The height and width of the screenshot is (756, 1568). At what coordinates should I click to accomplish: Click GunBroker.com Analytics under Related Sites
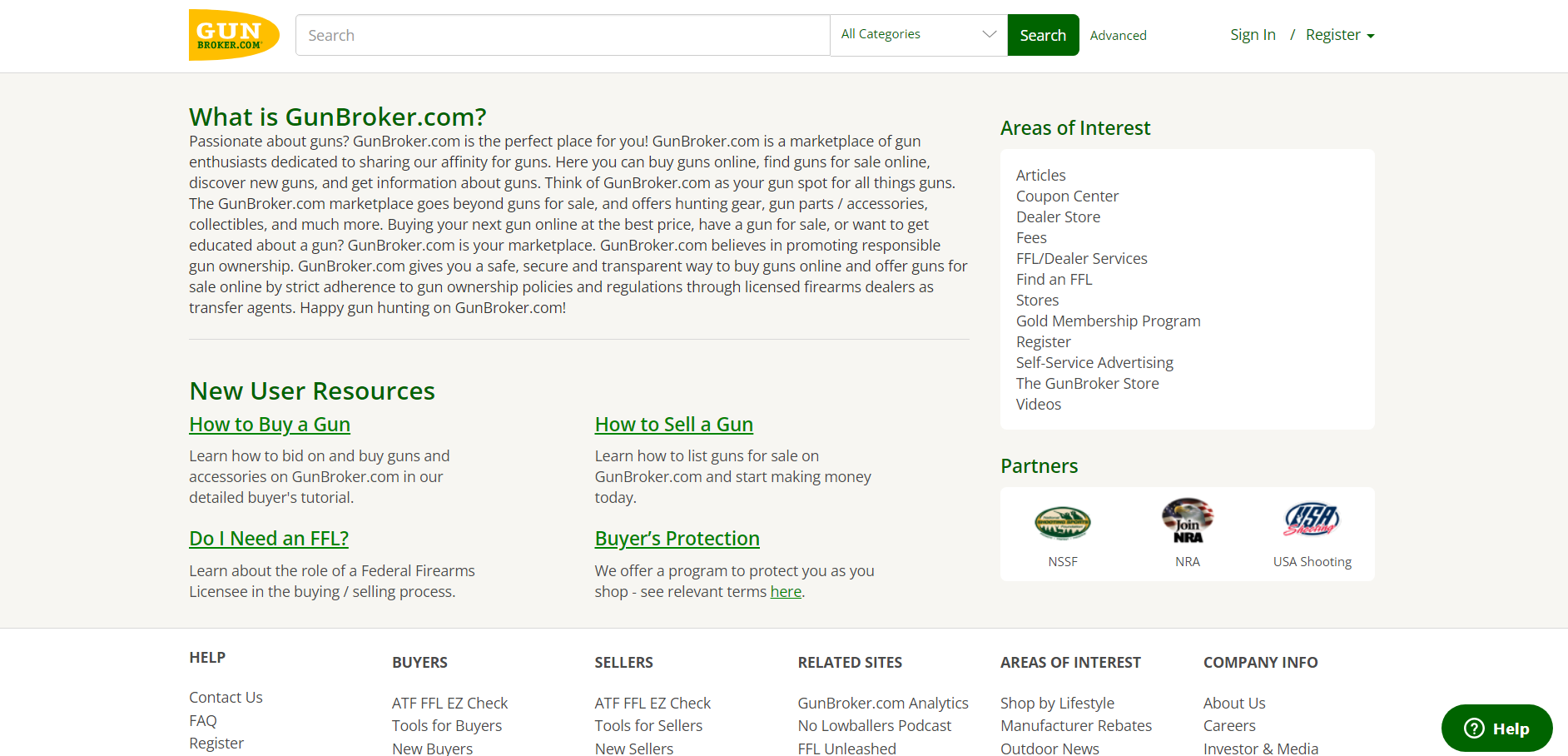(x=883, y=703)
